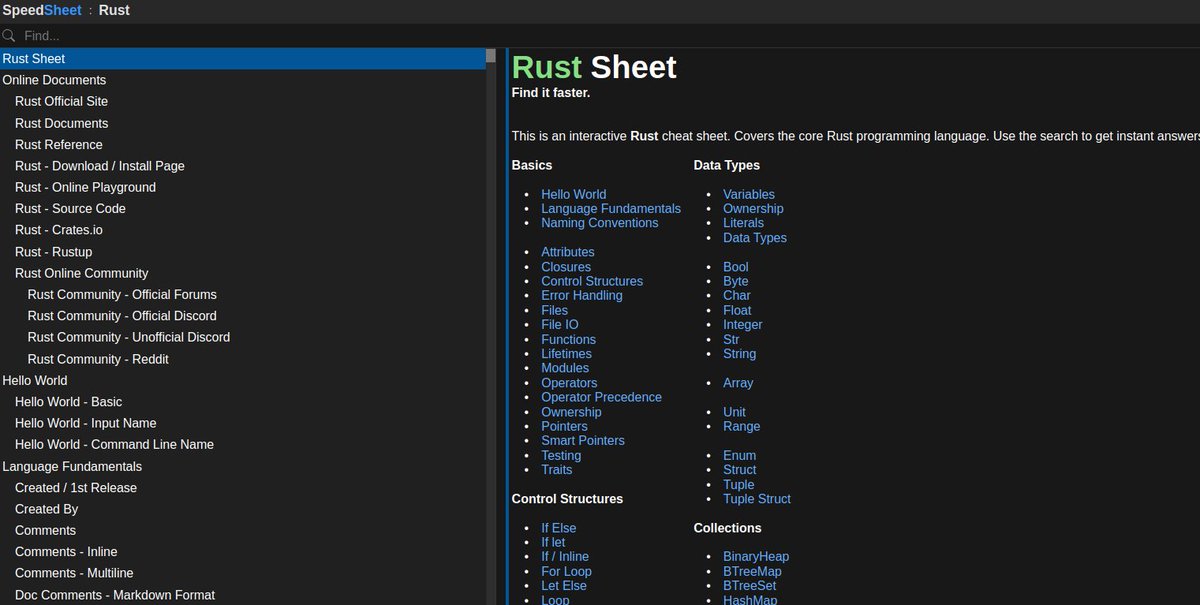The image size is (1200, 605).
Task: Open the Closures link
Action: coord(566,267)
